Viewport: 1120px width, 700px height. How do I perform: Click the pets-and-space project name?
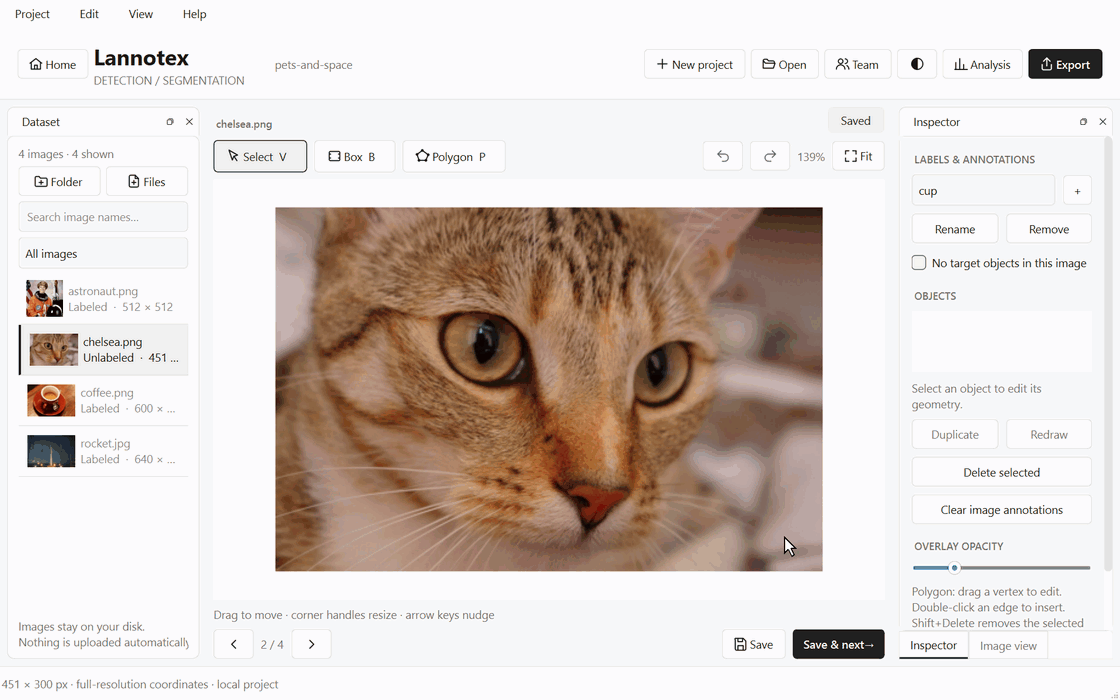pyautogui.click(x=314, y=65)
